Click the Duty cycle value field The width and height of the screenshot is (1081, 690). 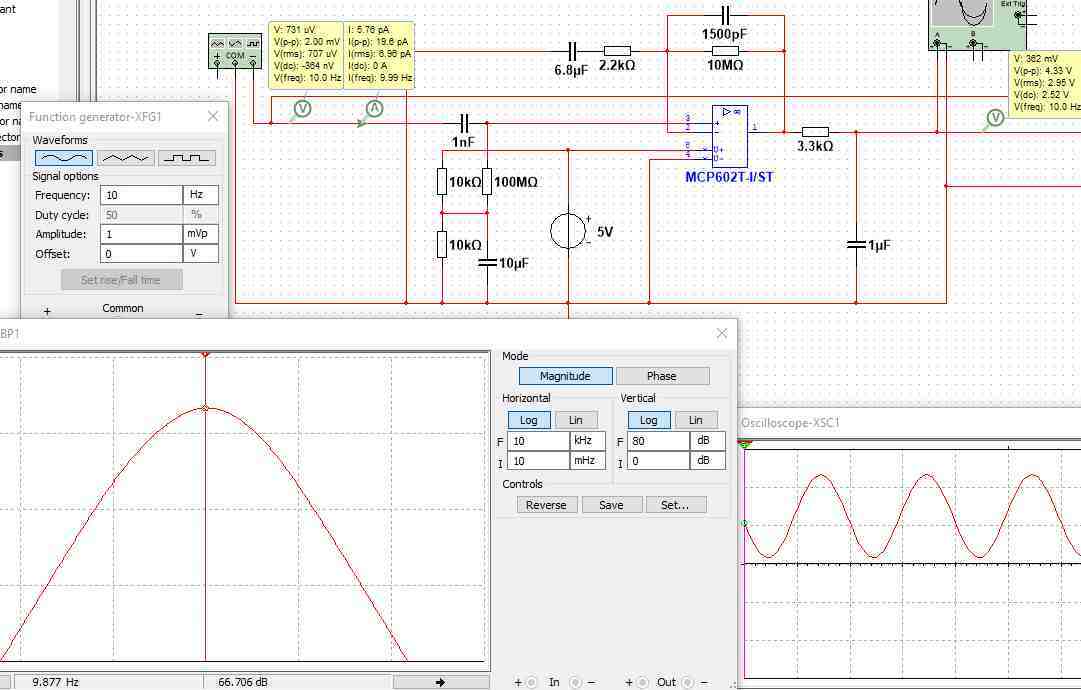[x=141, y=214]
